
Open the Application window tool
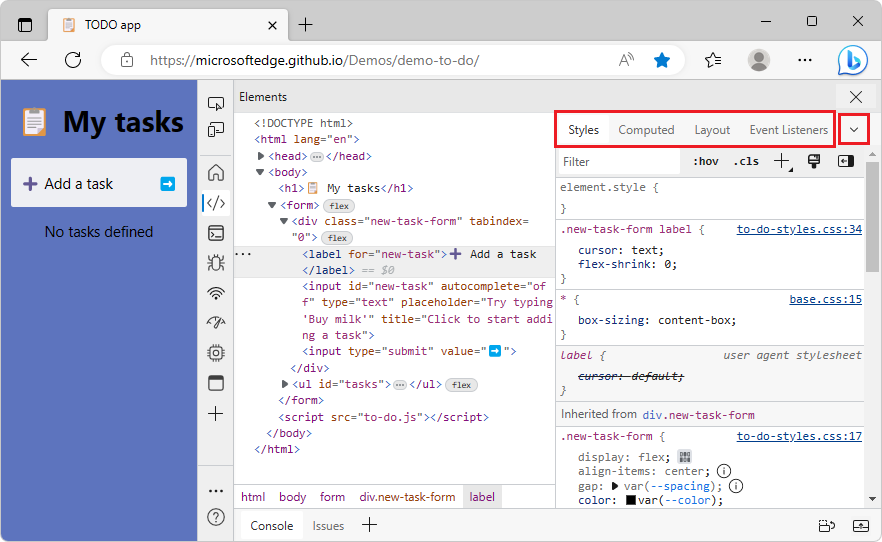[x=216, y=383]
